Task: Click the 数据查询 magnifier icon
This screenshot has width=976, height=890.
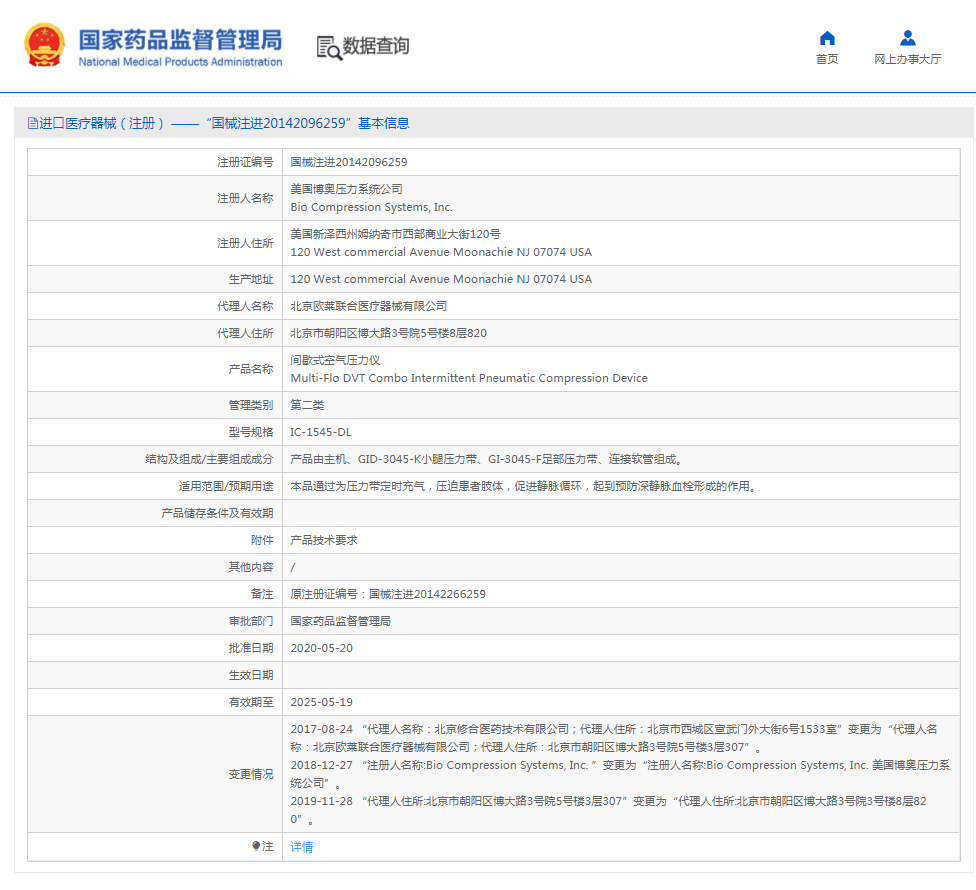Action: 329,47
